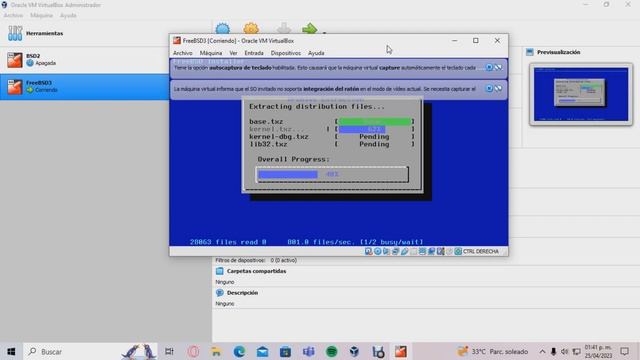
Task: Open File Explorer from the taskbar
Action: click(x=216, y=351)
